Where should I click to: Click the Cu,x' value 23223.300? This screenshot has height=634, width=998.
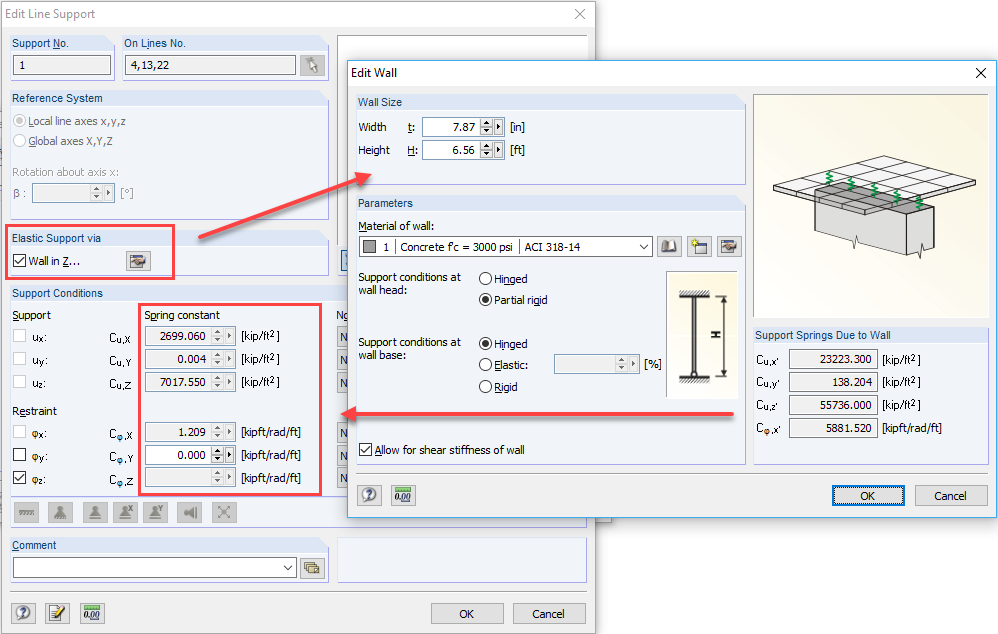[833, 359]
